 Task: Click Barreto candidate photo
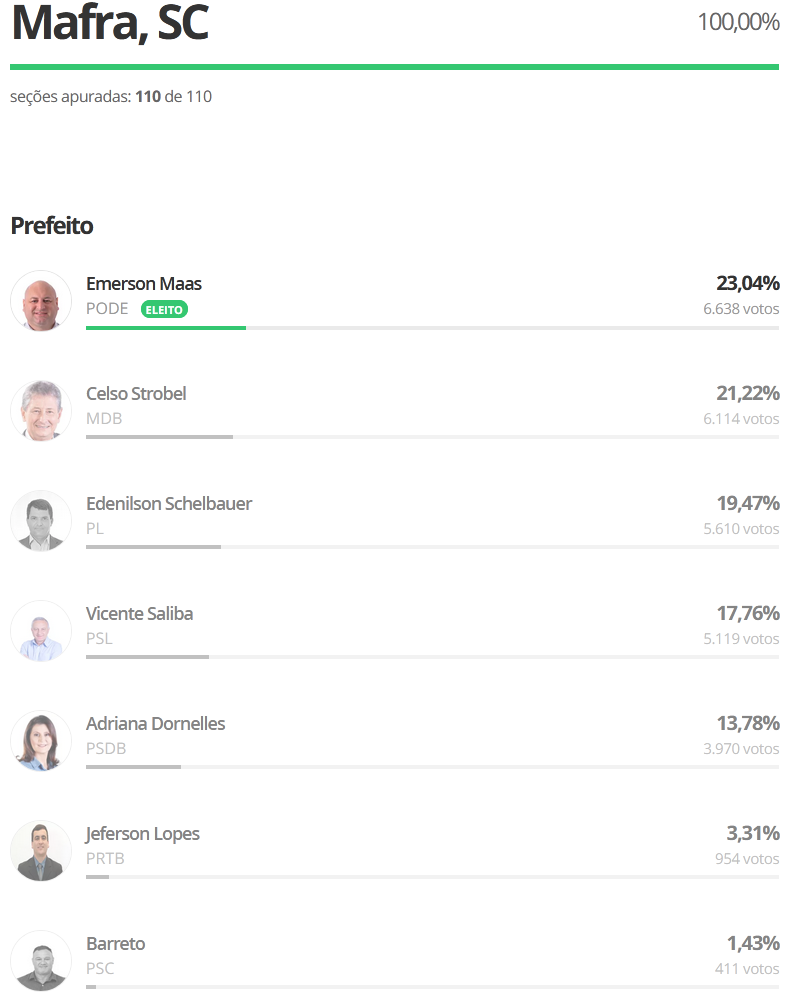tap(41, 961)
